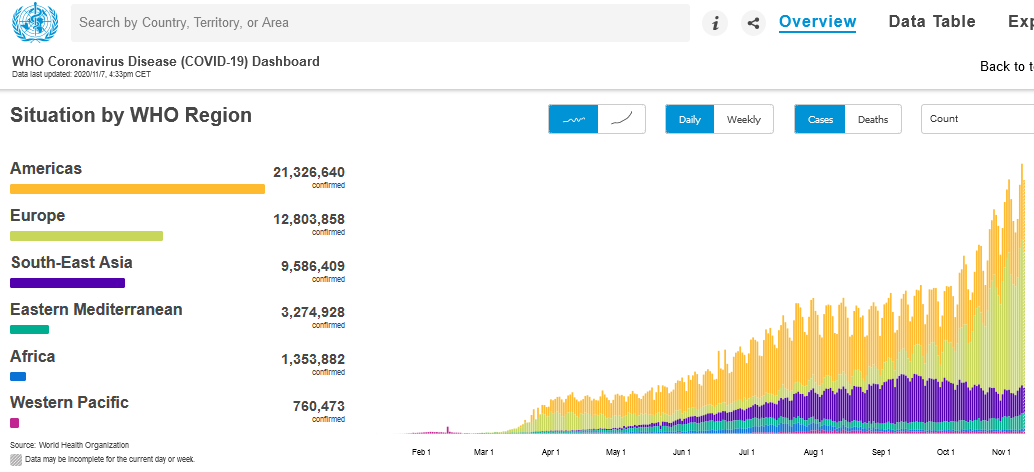Click the green Europe bar
The height and width of the screenshot is (472, 1034).
86,236
